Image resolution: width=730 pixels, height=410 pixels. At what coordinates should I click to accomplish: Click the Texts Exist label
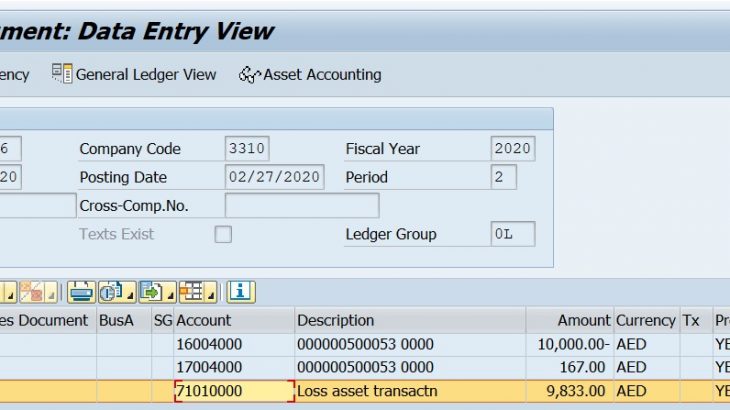(x=116, y=234)
